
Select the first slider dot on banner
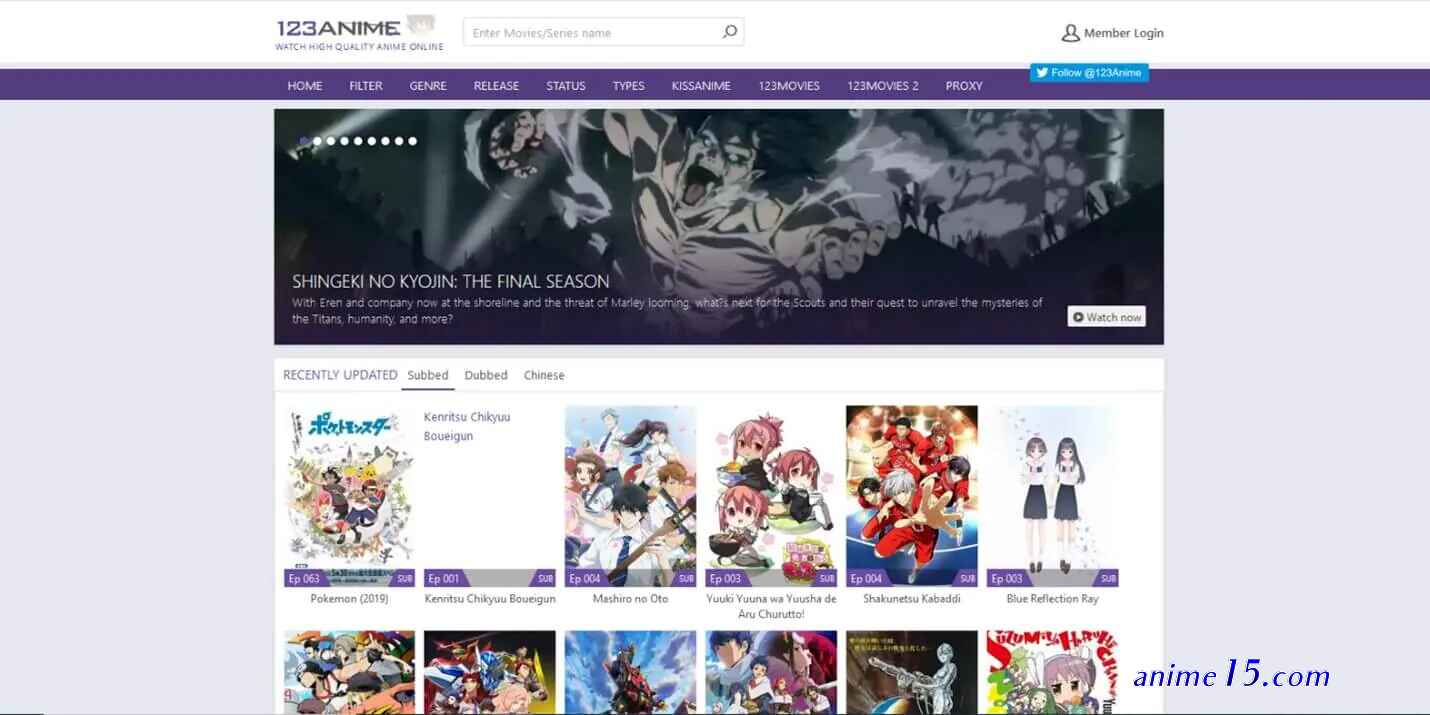pyautogui.click(x=304, y=141)
